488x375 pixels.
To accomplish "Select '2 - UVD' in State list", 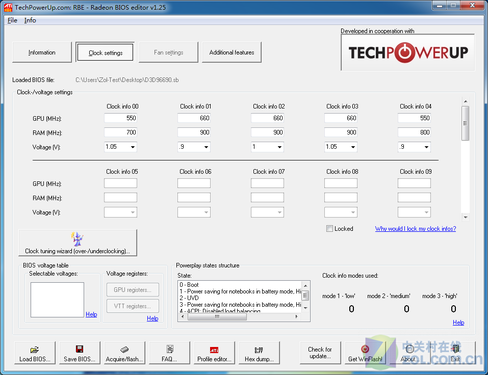I will [x=189, y=298].
